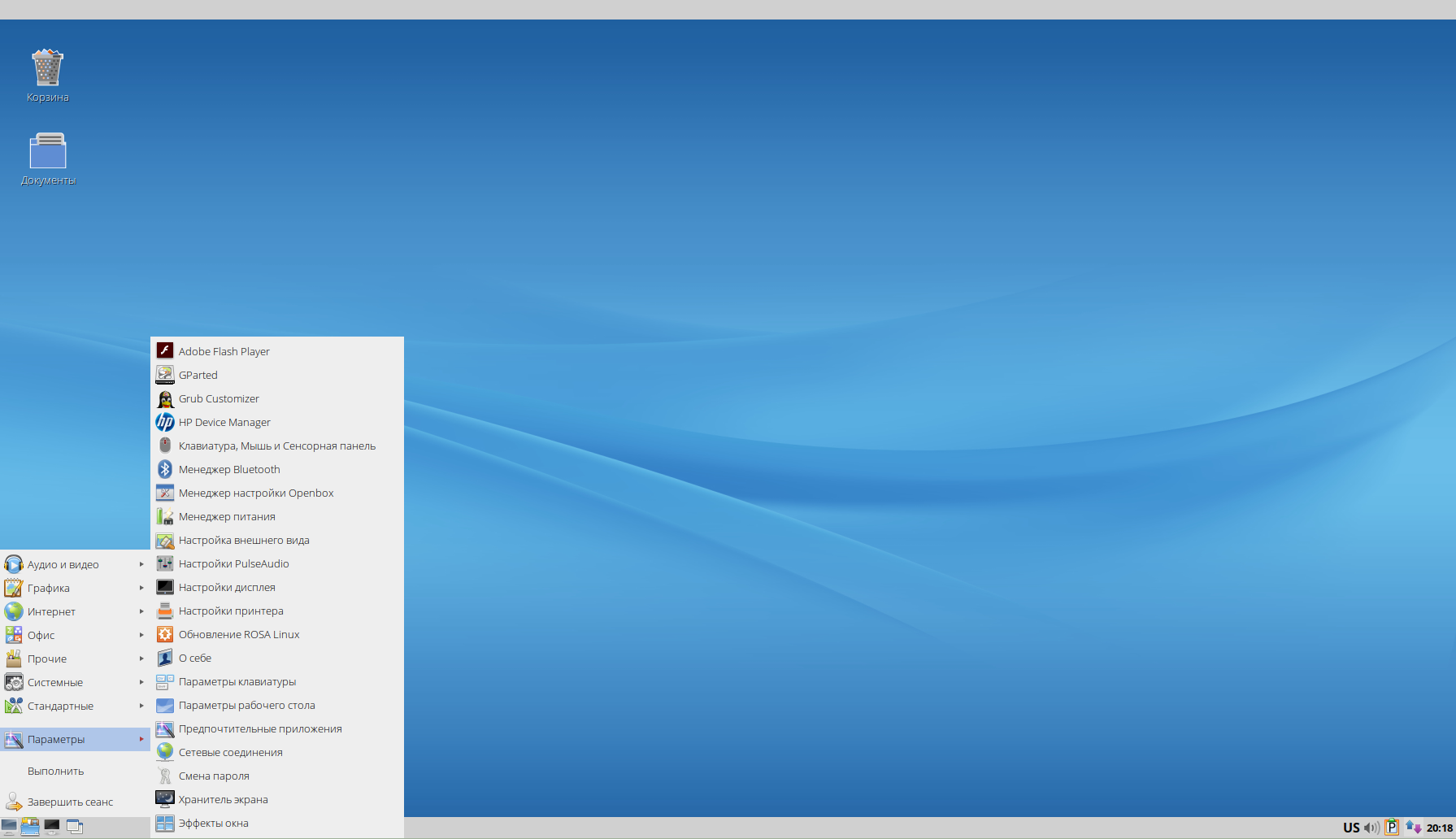Click the Завершить сеанс logout icon
1456x839 pixels.
click(14, 802)
